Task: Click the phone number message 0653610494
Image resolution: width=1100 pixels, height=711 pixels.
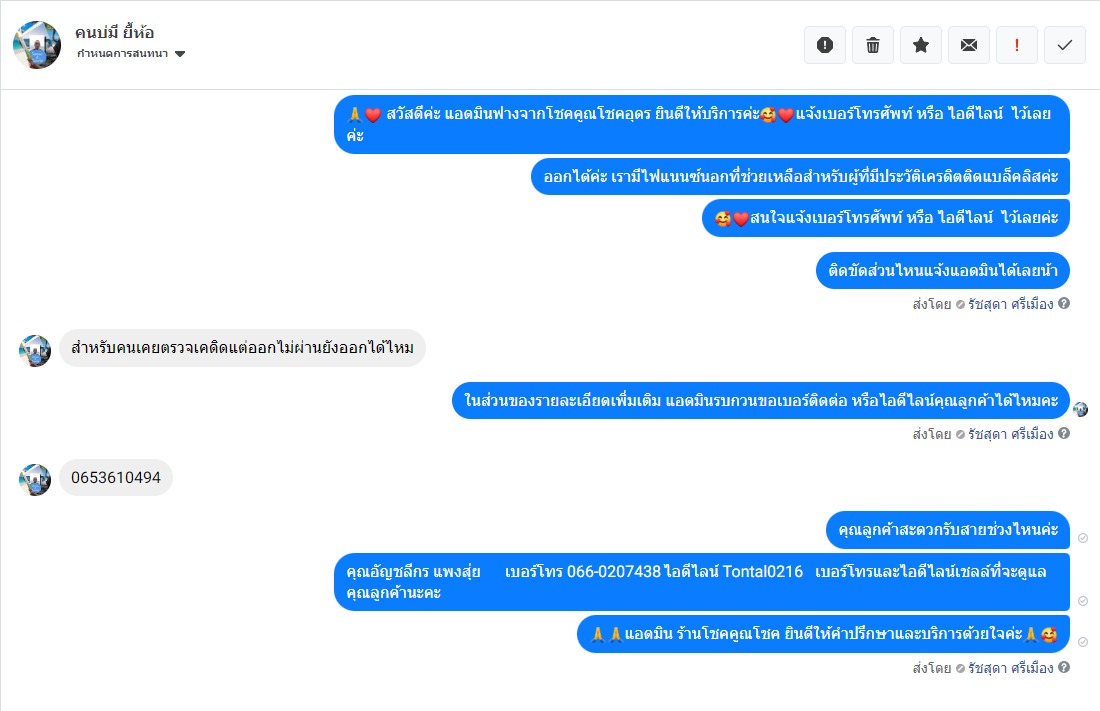Action: pyautogui.click(x=116, y=477)
